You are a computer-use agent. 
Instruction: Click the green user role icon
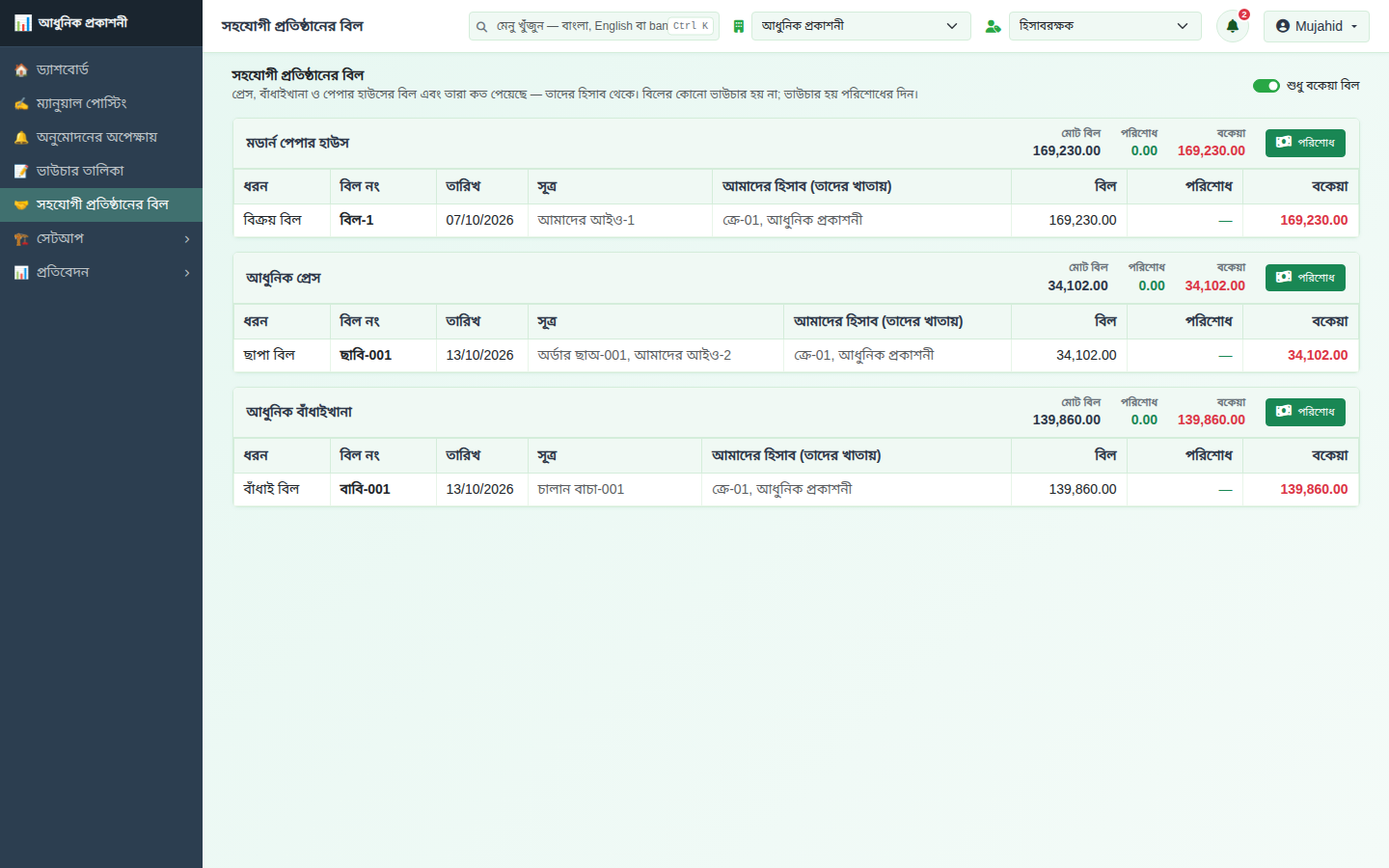click(x=993, y=27)
